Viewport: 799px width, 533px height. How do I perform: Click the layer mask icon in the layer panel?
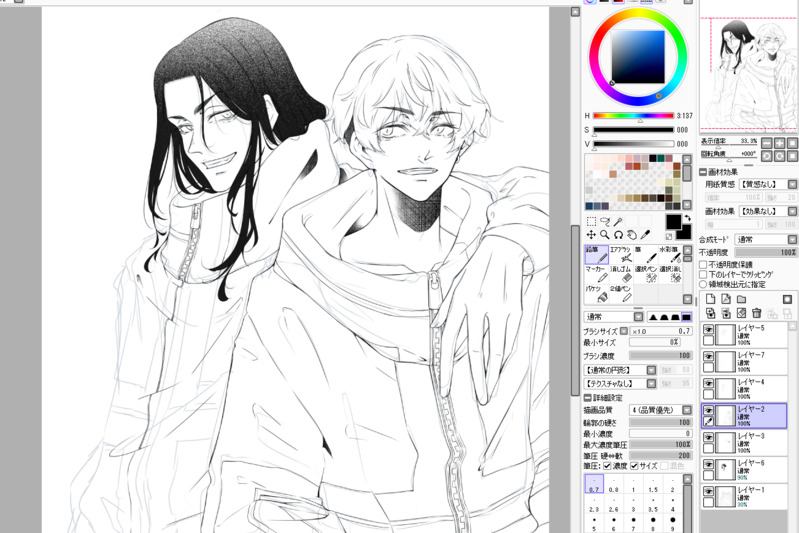787,299
